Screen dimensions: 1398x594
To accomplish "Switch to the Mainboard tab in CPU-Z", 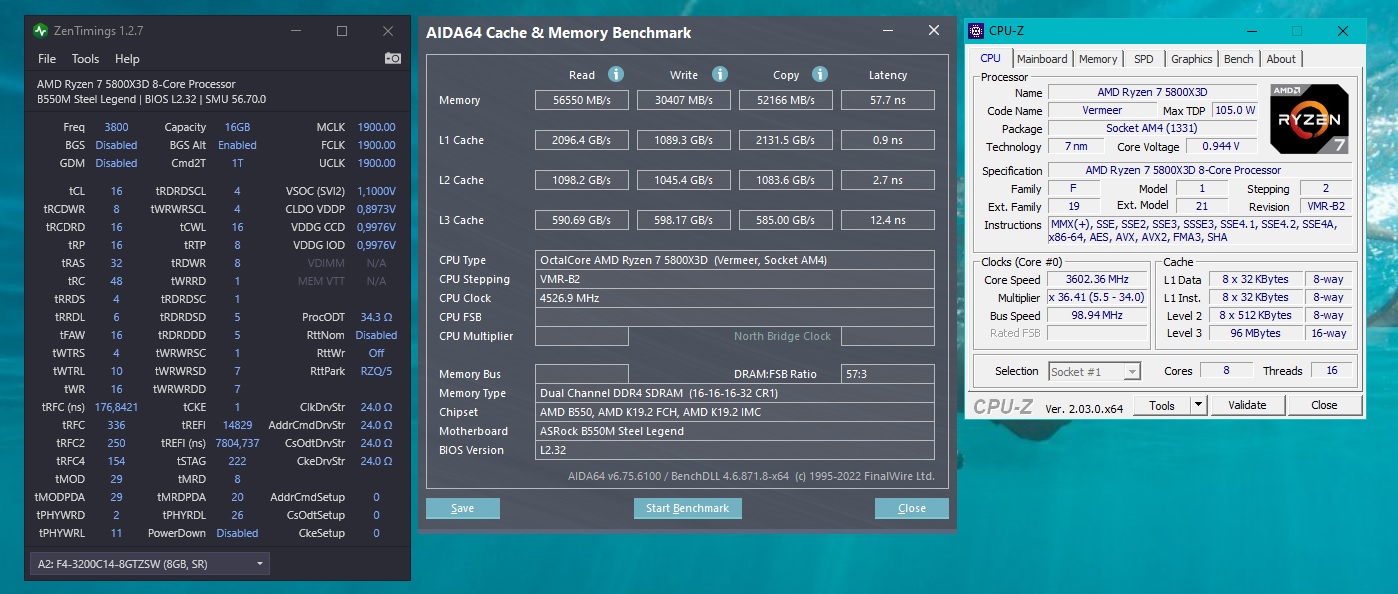I will click(1042, 59).
